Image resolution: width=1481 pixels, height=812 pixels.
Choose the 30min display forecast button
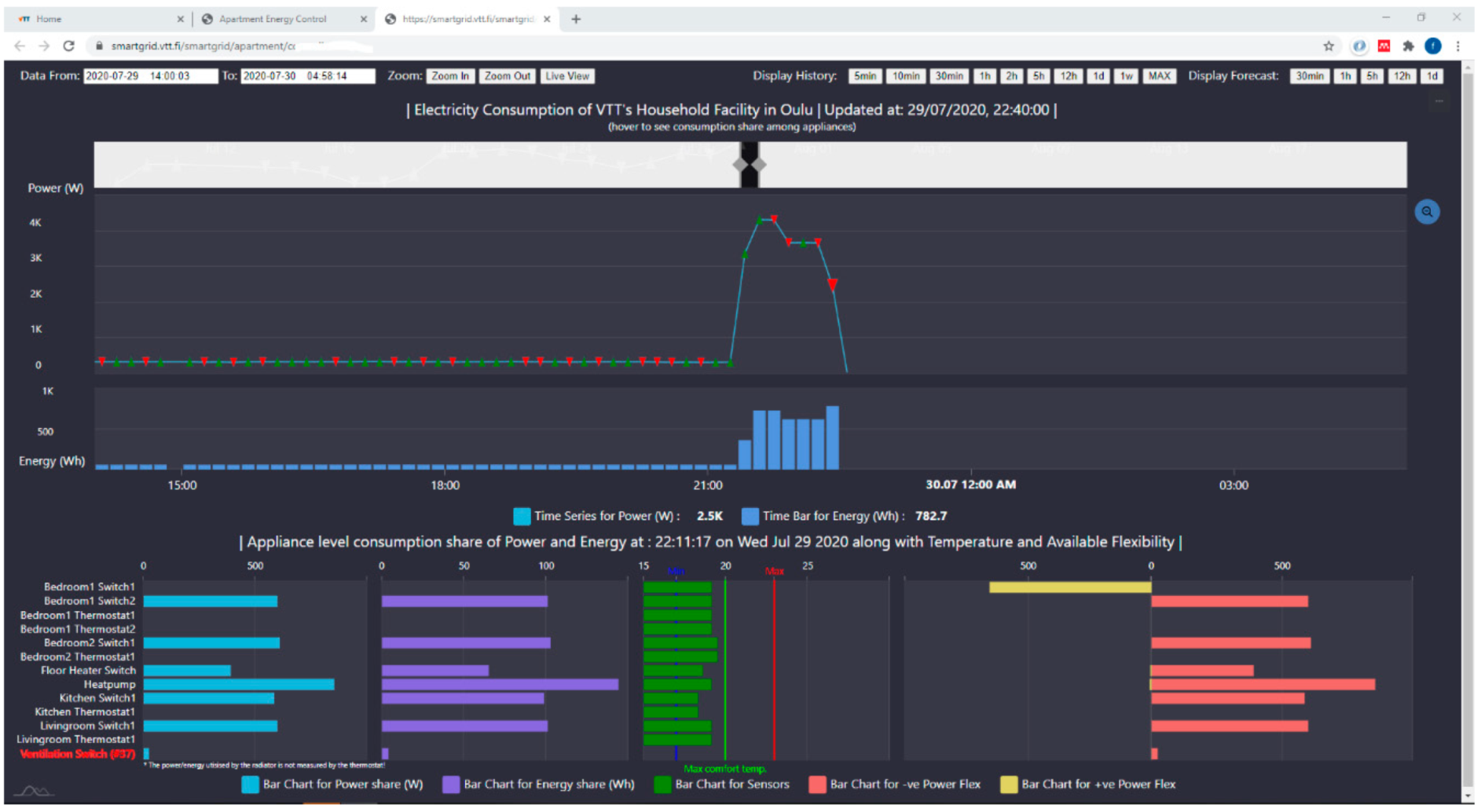tap(1309, 76)
